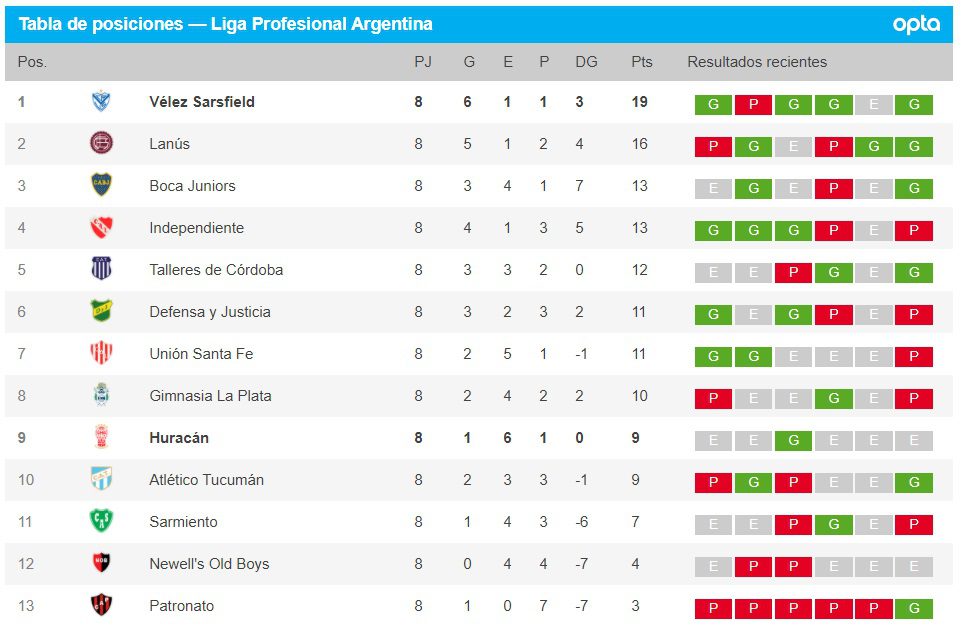Open the Newell's Old Boys team link
This screenshot has width=961, height=636.
209,564
